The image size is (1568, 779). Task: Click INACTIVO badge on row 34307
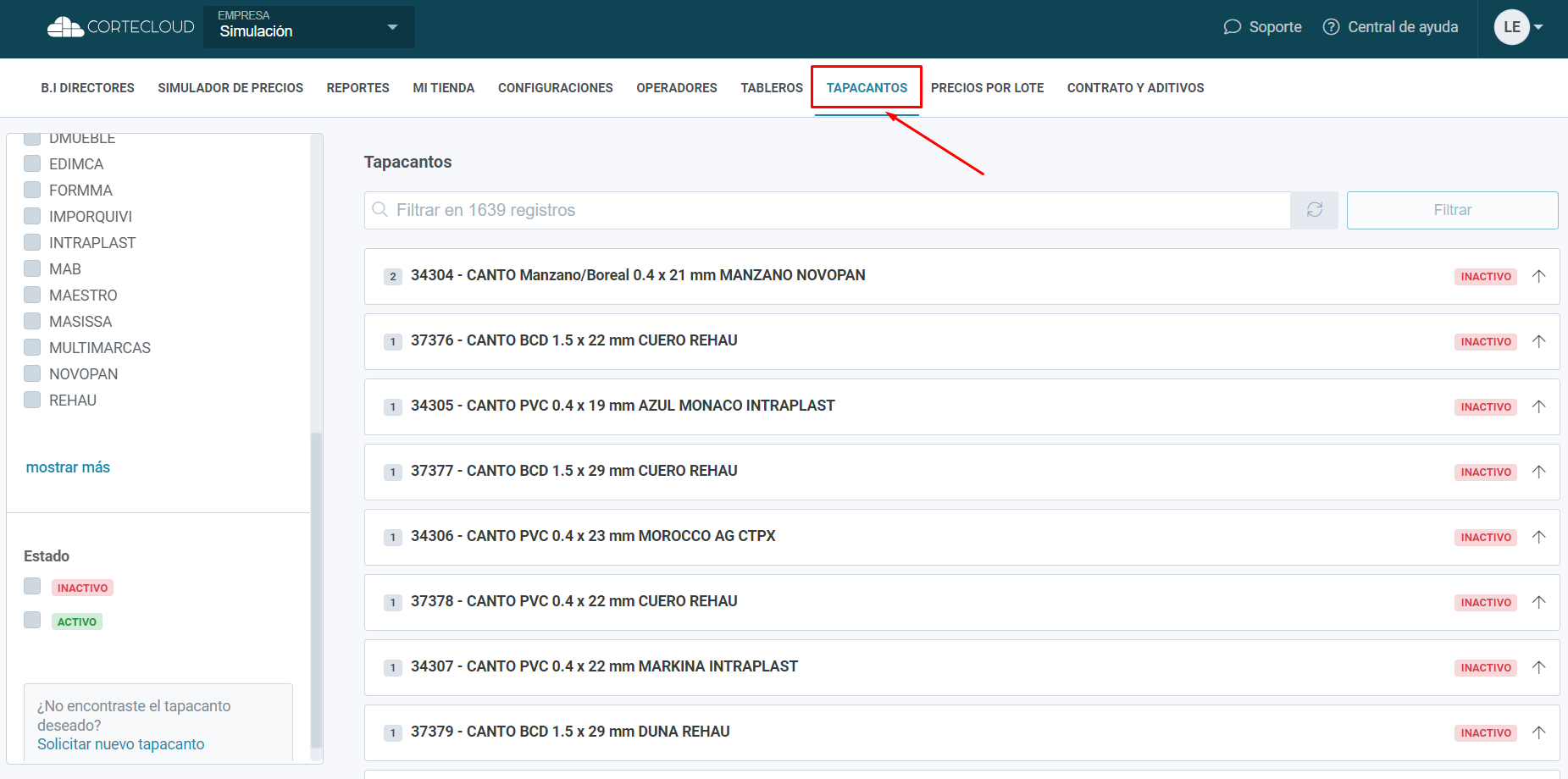click(x=1486, y=668)
